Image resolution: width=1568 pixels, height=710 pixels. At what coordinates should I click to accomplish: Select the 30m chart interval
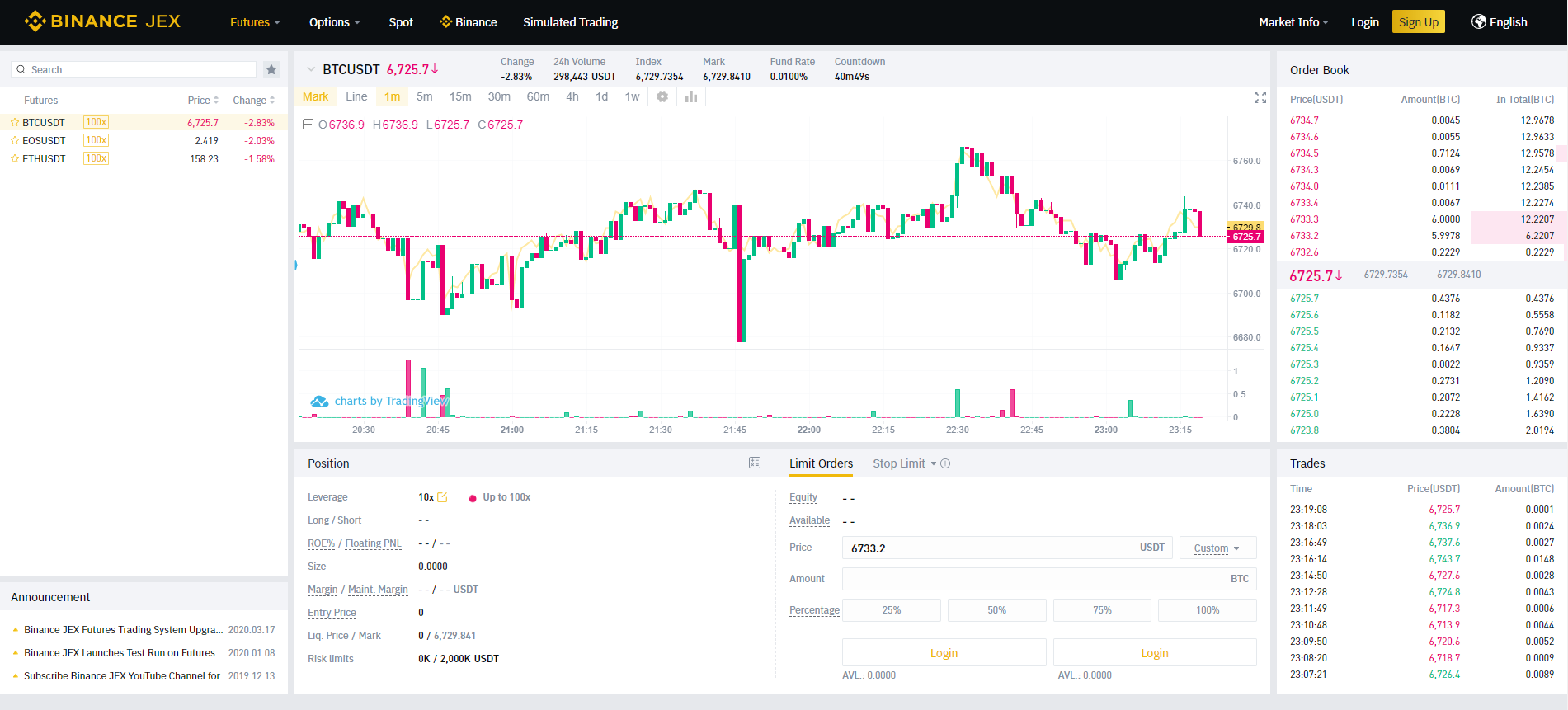click(x=499, y=96)
